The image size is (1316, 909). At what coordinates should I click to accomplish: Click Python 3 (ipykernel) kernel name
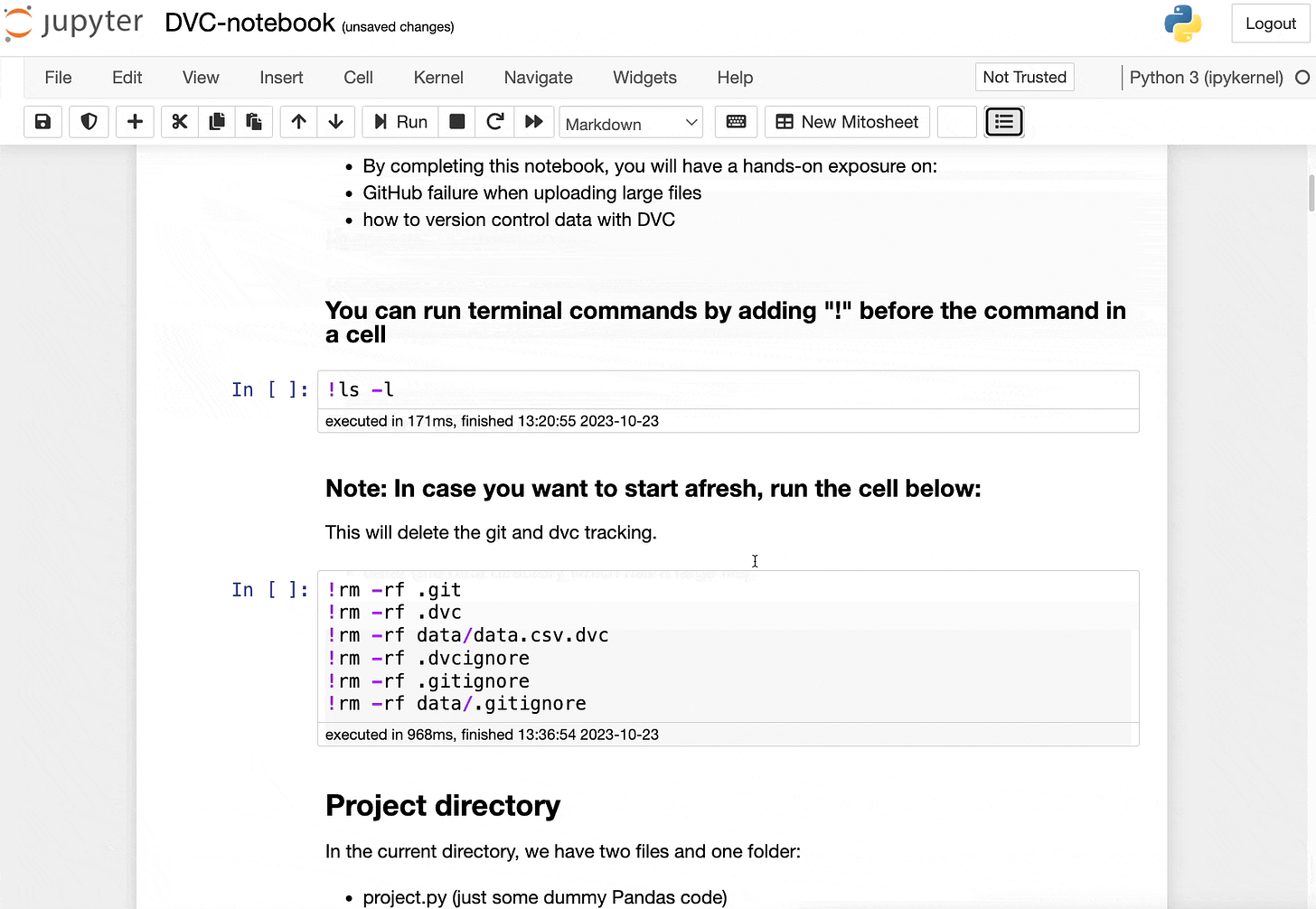click(x=1206, y=78)
